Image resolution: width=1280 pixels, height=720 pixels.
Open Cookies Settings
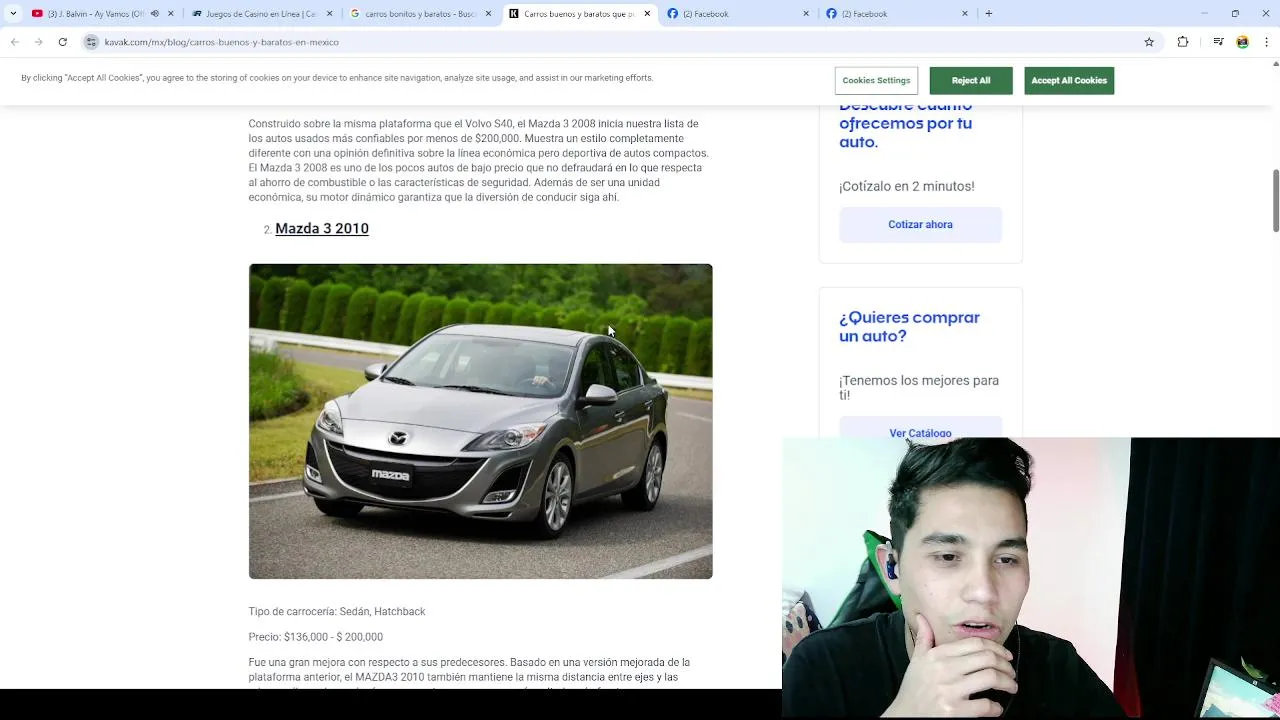click(876, 81)
